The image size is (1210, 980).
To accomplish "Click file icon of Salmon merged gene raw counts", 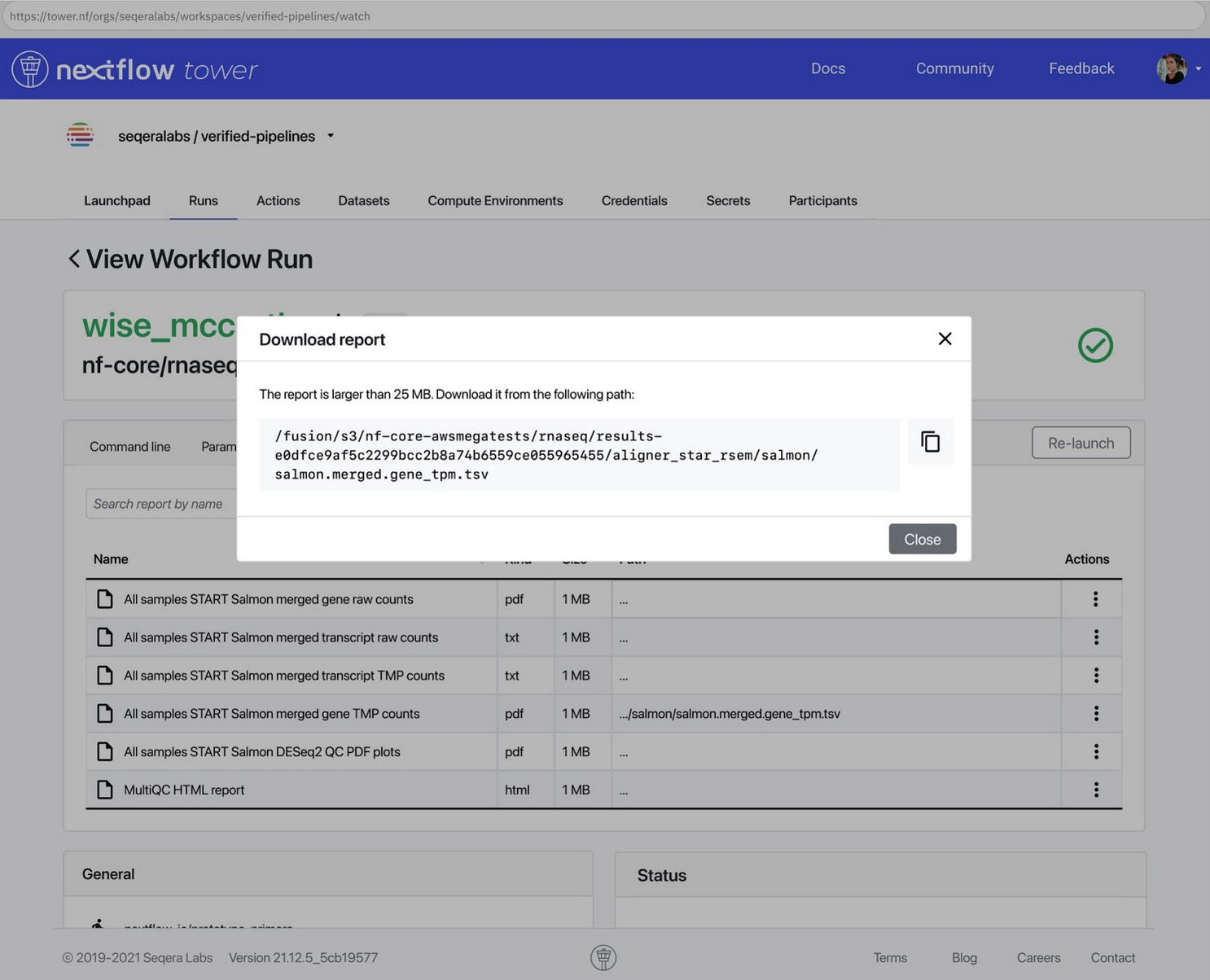I will pos(105,599).
